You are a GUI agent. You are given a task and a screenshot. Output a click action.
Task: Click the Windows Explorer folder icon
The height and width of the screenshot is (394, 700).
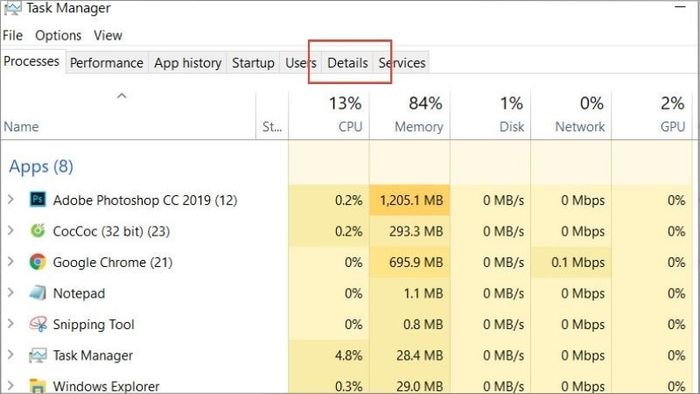pos(38,386)
